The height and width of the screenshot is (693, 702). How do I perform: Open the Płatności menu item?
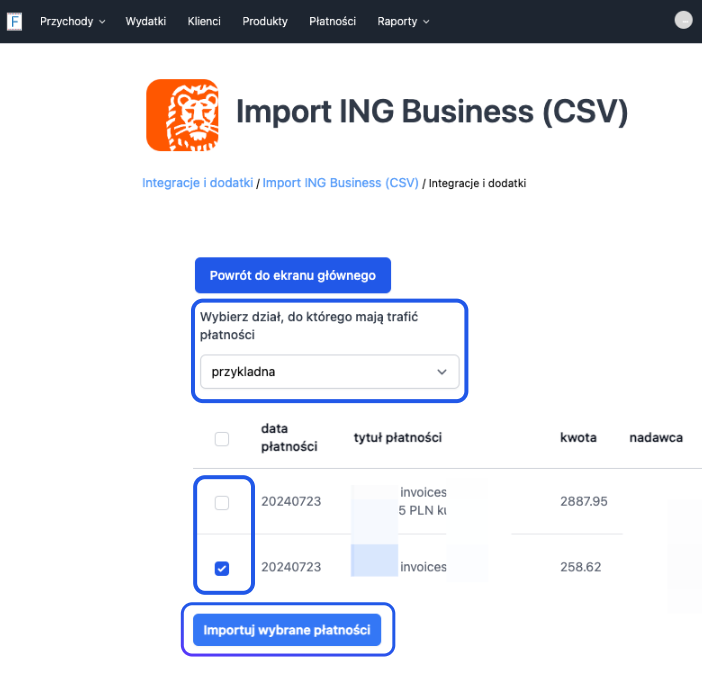tap(332, 21)
